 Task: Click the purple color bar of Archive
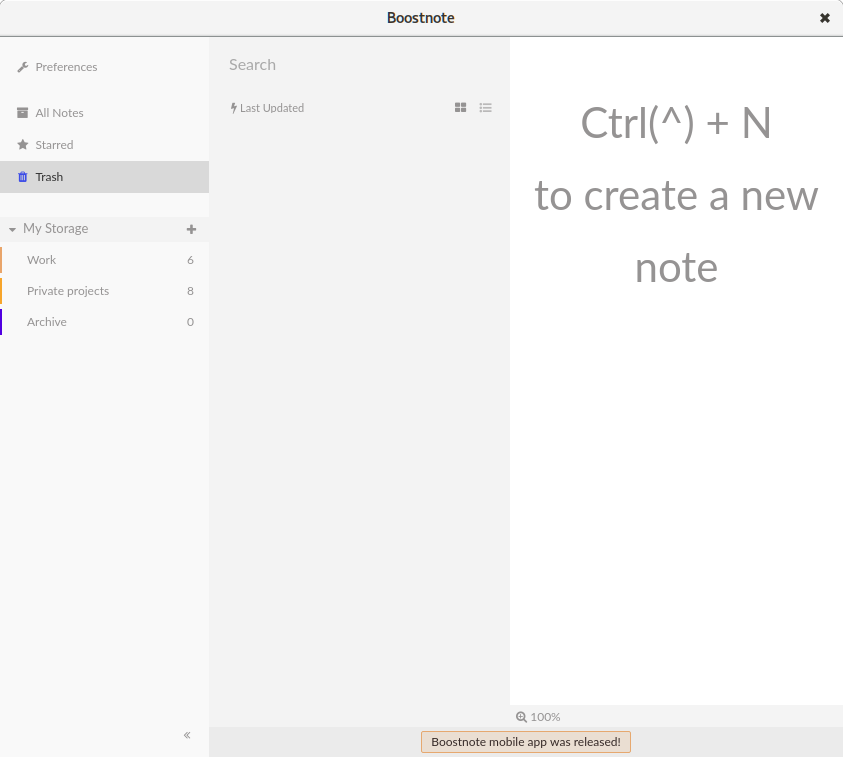point(1,322)
